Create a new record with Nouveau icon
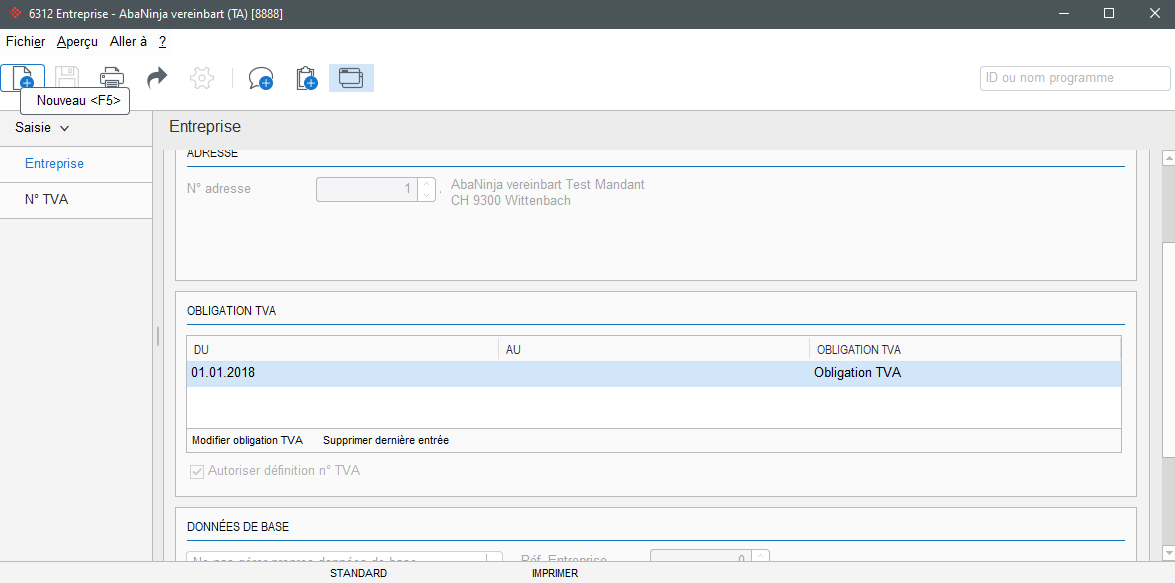This screenshot has height=583, width=1175. click(22, 78)
